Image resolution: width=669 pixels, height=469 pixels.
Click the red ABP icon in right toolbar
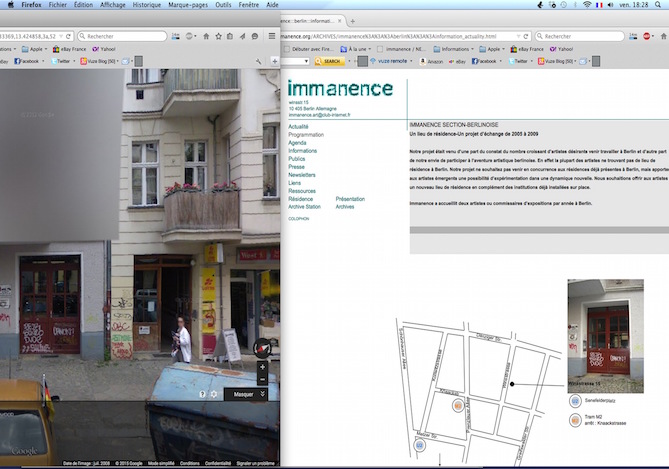(x=647, y=36)
